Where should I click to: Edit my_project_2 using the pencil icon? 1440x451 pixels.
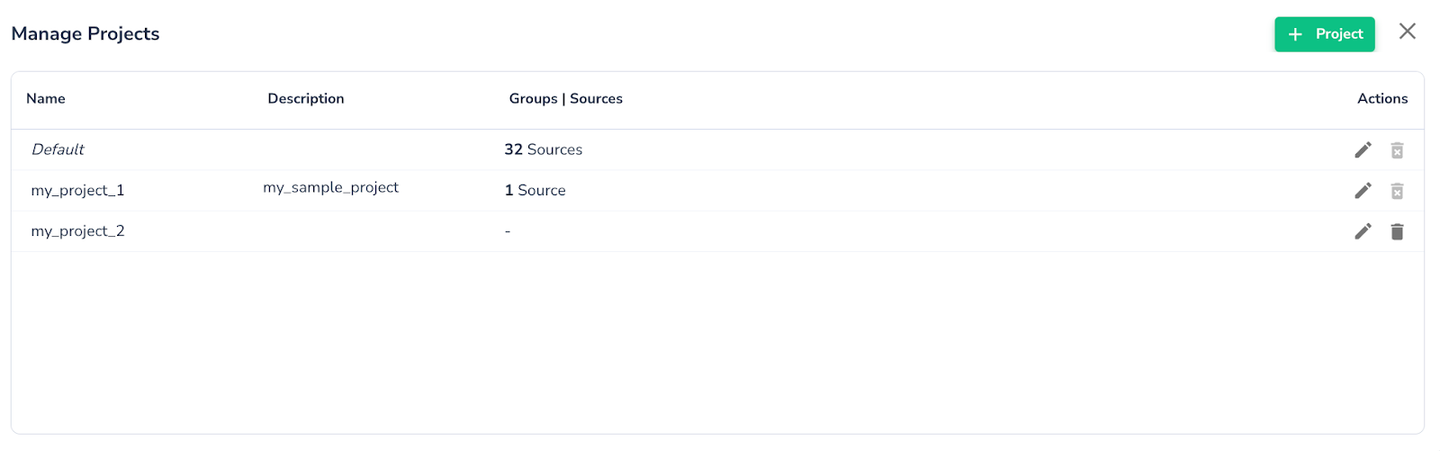pyautogui.click(x=1363, y=231)
